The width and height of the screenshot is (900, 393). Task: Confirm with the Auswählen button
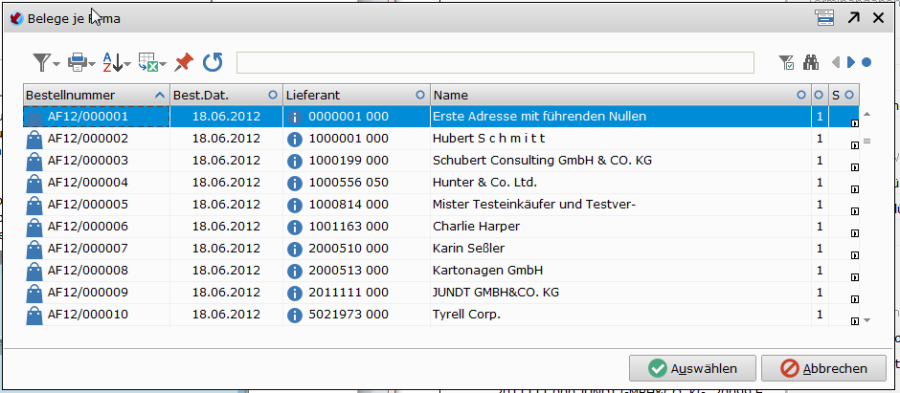693,368
